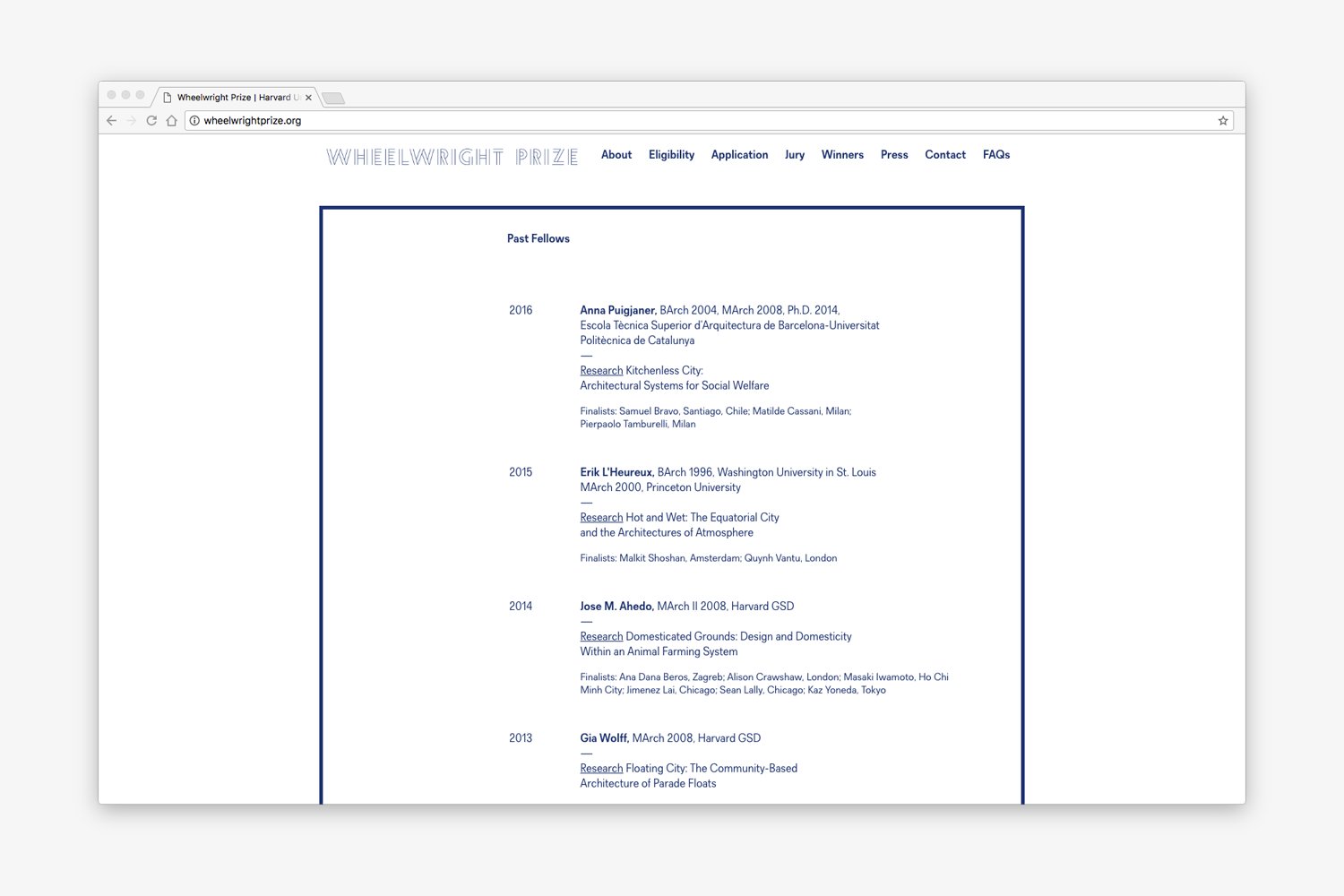
Task: Click finalists line with Malkit Shoshan
Action: pos(709,558)
